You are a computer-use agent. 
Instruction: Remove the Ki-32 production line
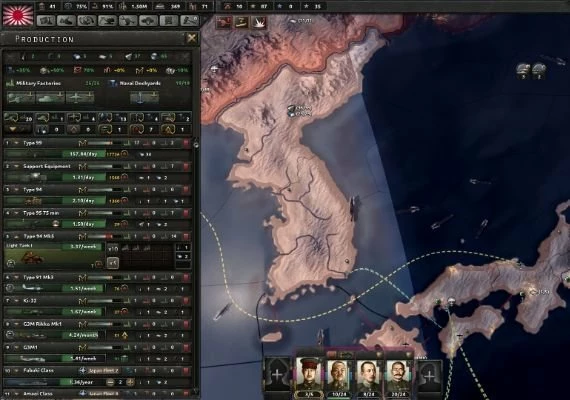click(x=186, y=301)
